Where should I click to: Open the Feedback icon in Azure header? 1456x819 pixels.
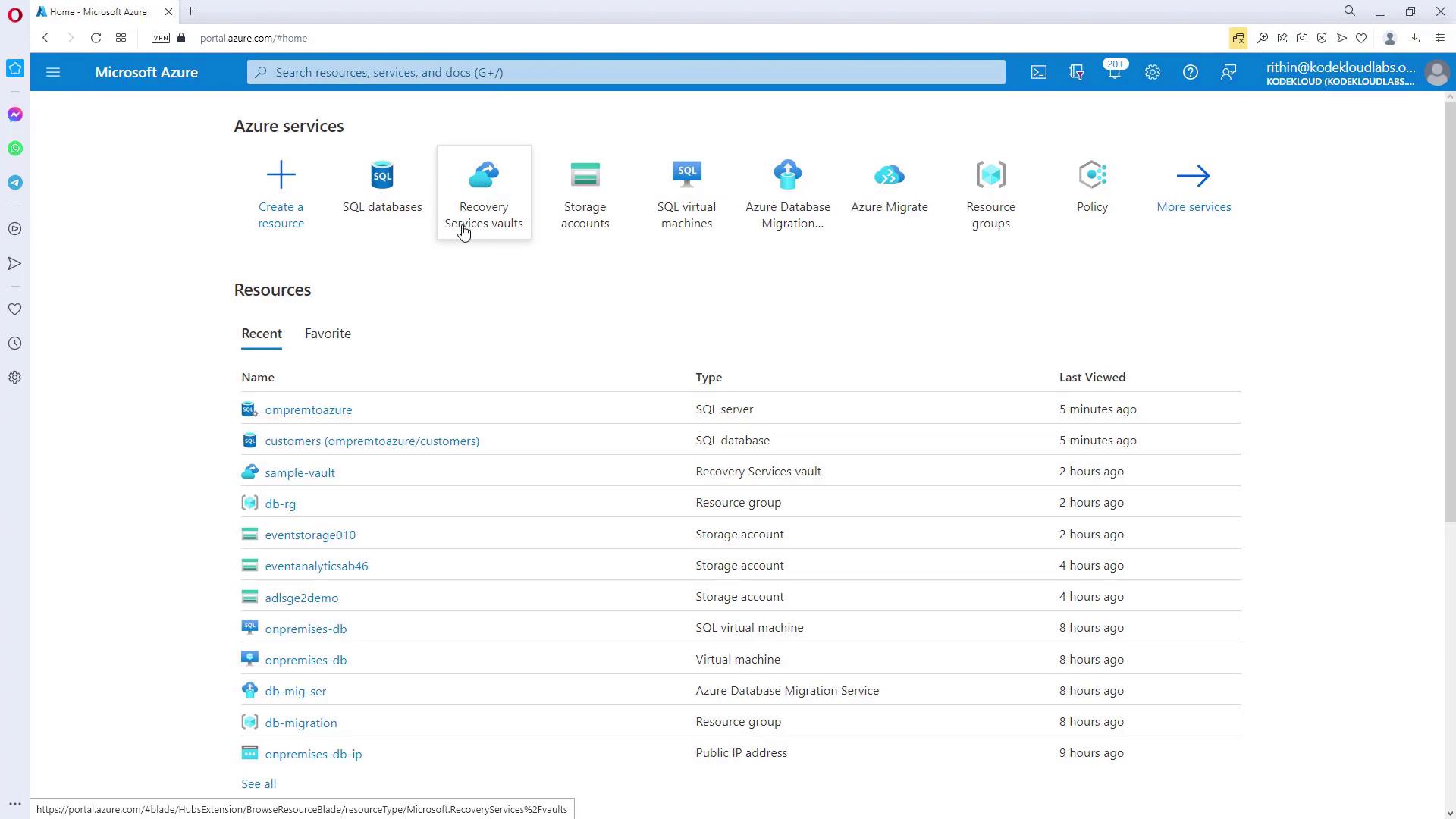click(x=1228, y=72)
